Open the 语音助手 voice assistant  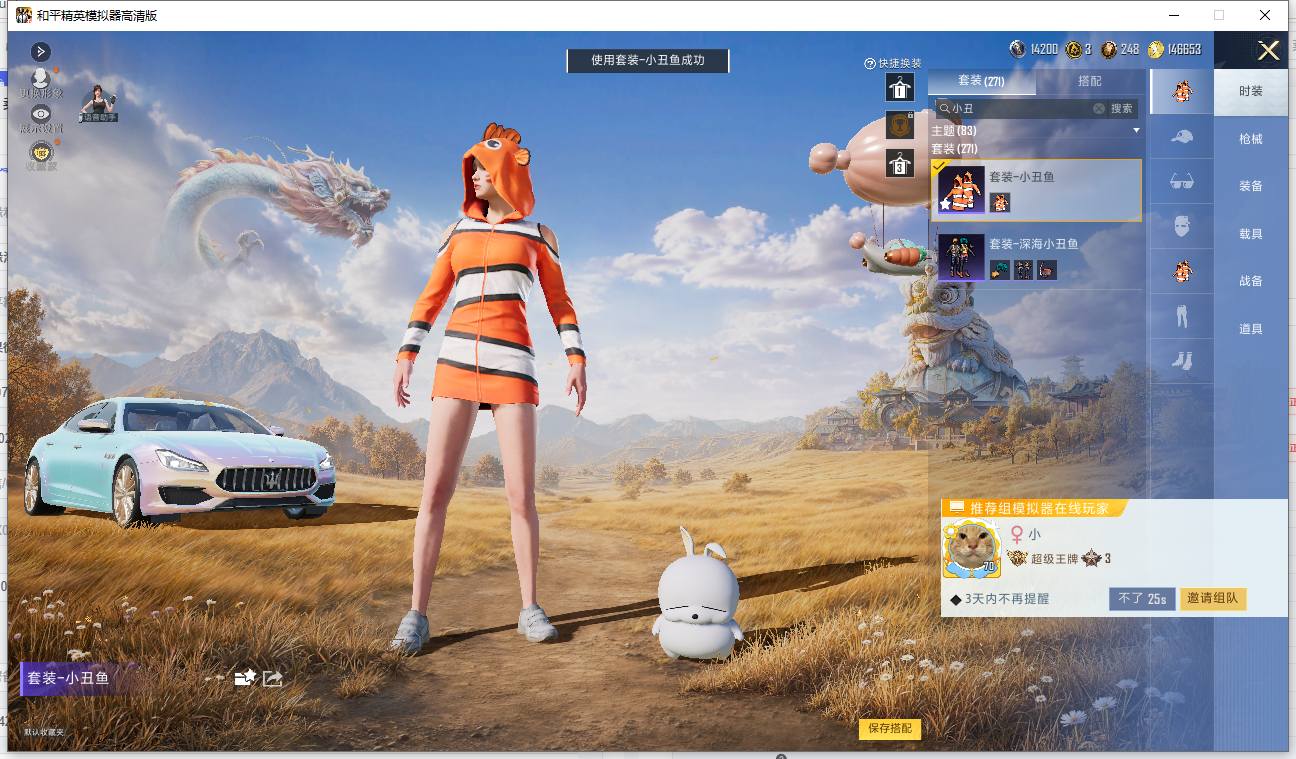[x=98, y=103]
